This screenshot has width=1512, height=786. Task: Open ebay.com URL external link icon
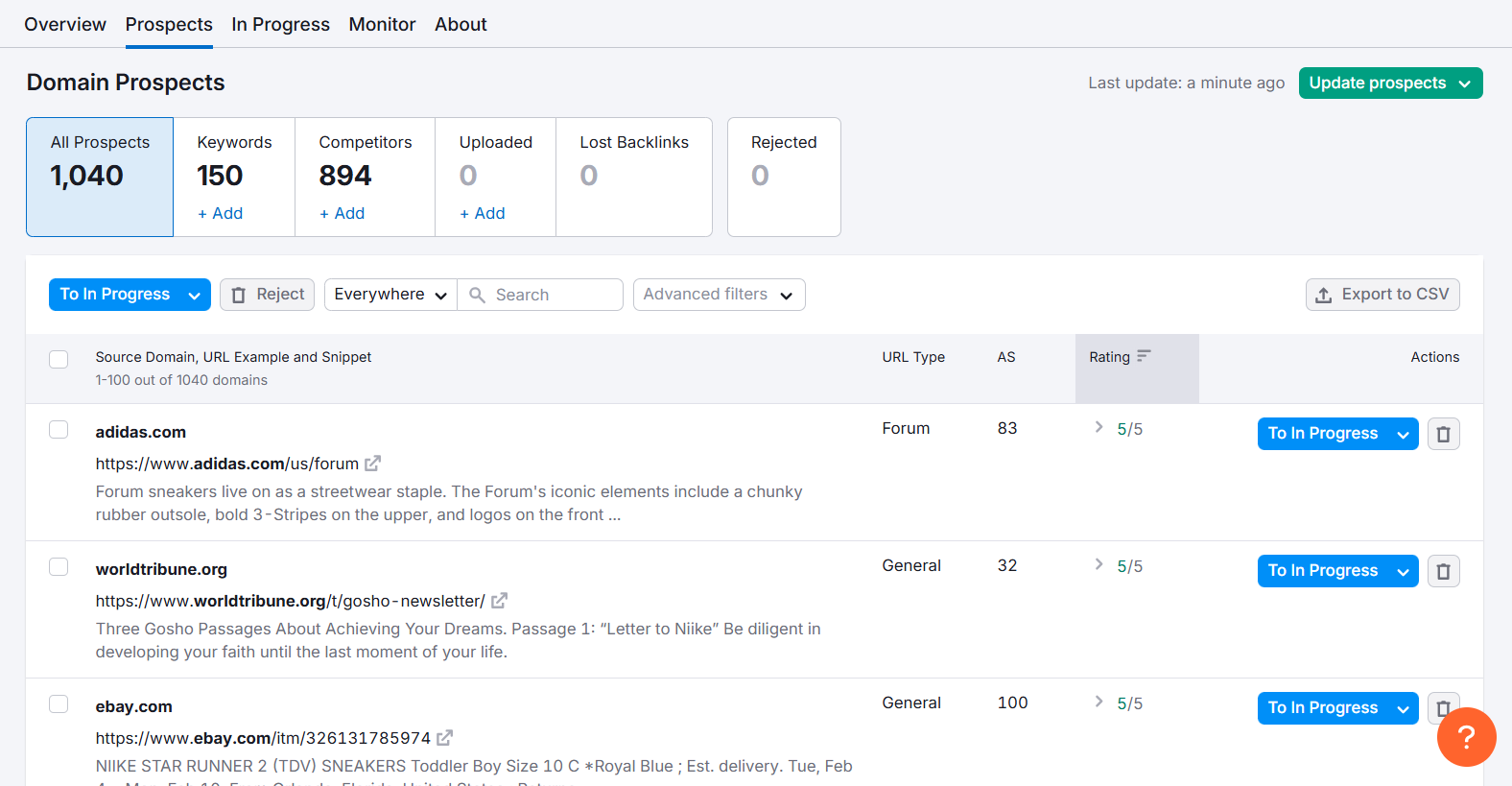444,738
